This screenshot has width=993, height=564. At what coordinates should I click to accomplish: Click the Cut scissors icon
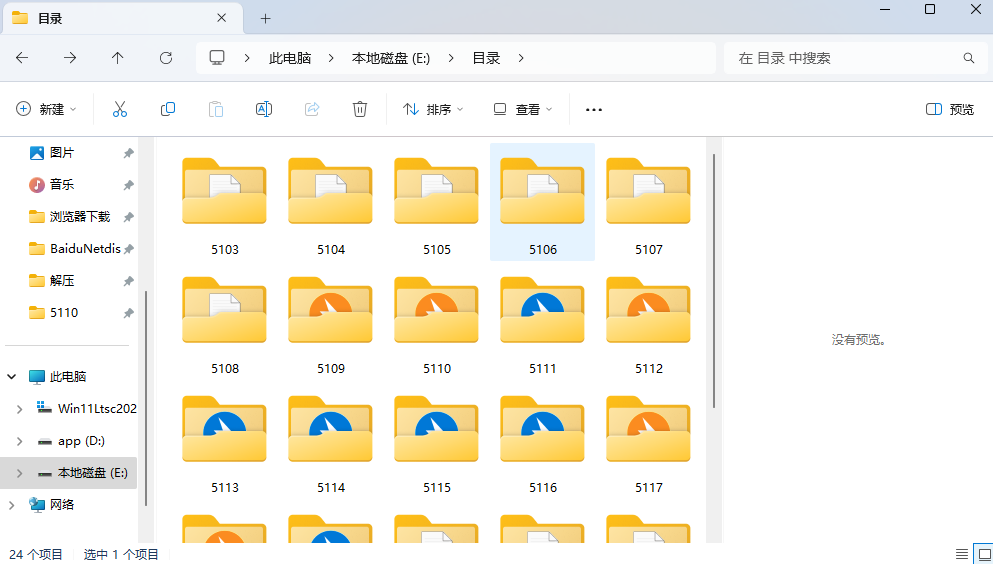point(120,110)
